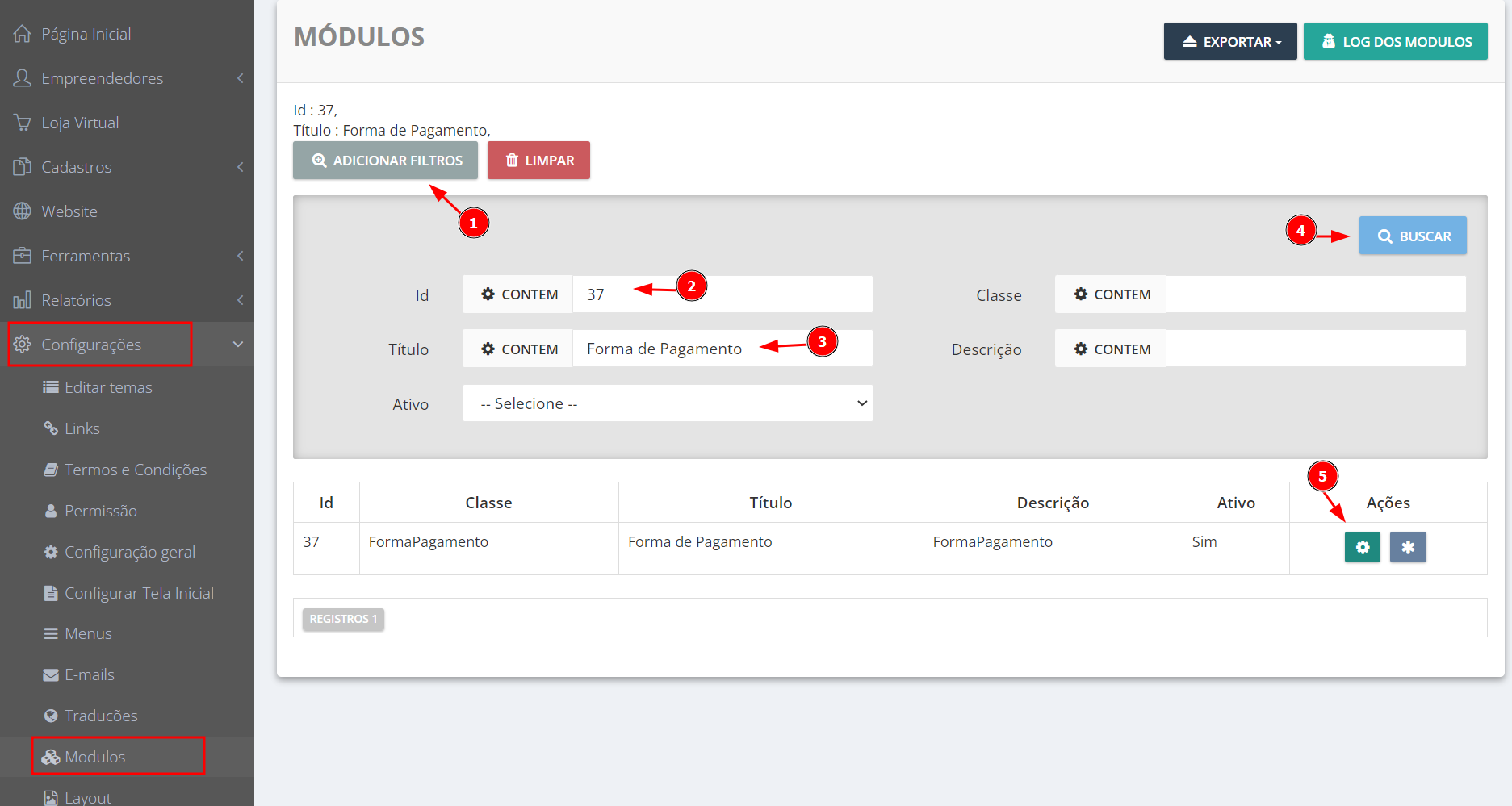Click the Links chain icon in sidebar
Image resolution: width=1512 pixels, height=806 pixels.
pyautogui.click(x=51, y=428)
